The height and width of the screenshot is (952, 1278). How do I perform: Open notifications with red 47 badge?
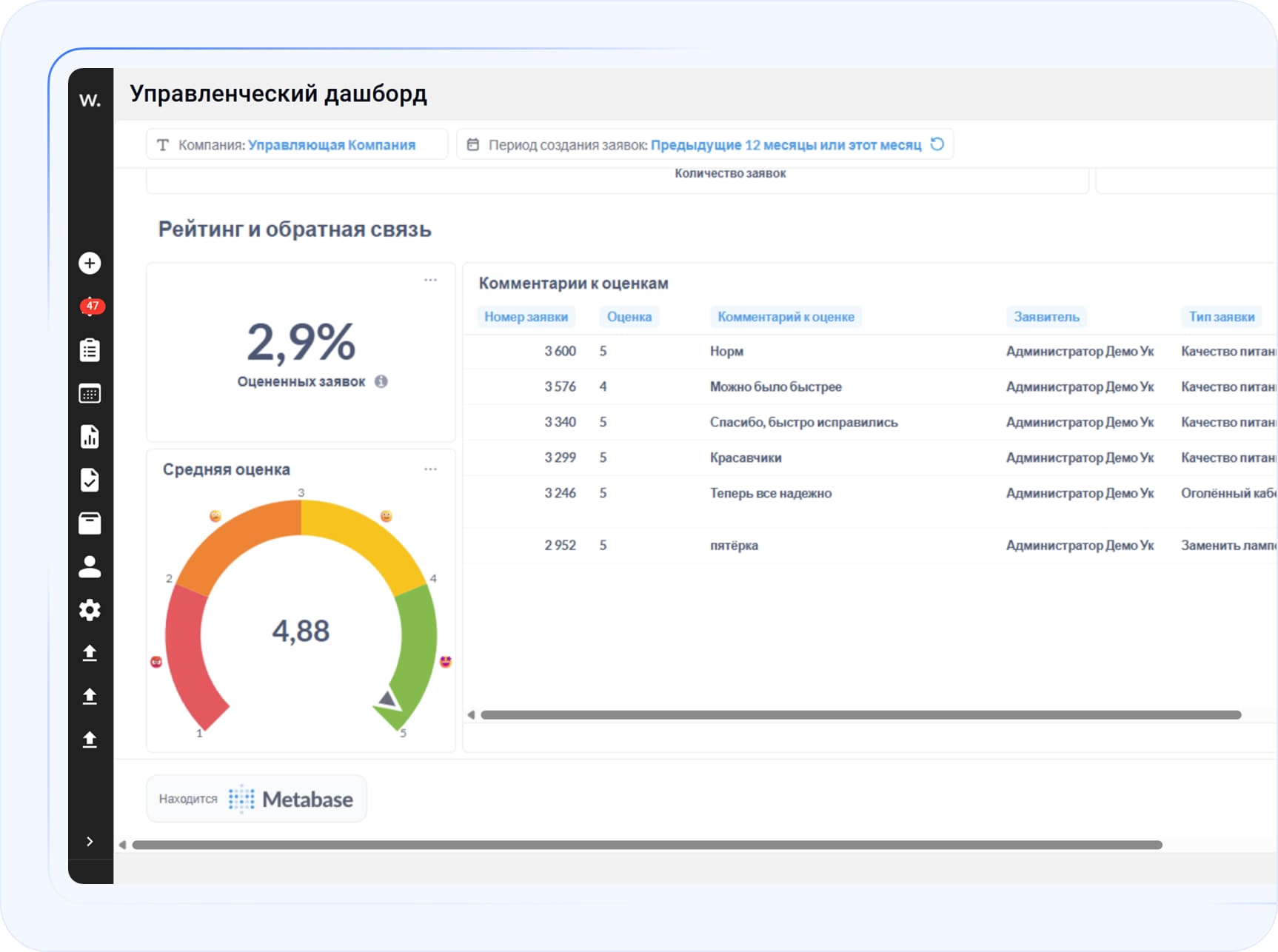click(91, 306)
